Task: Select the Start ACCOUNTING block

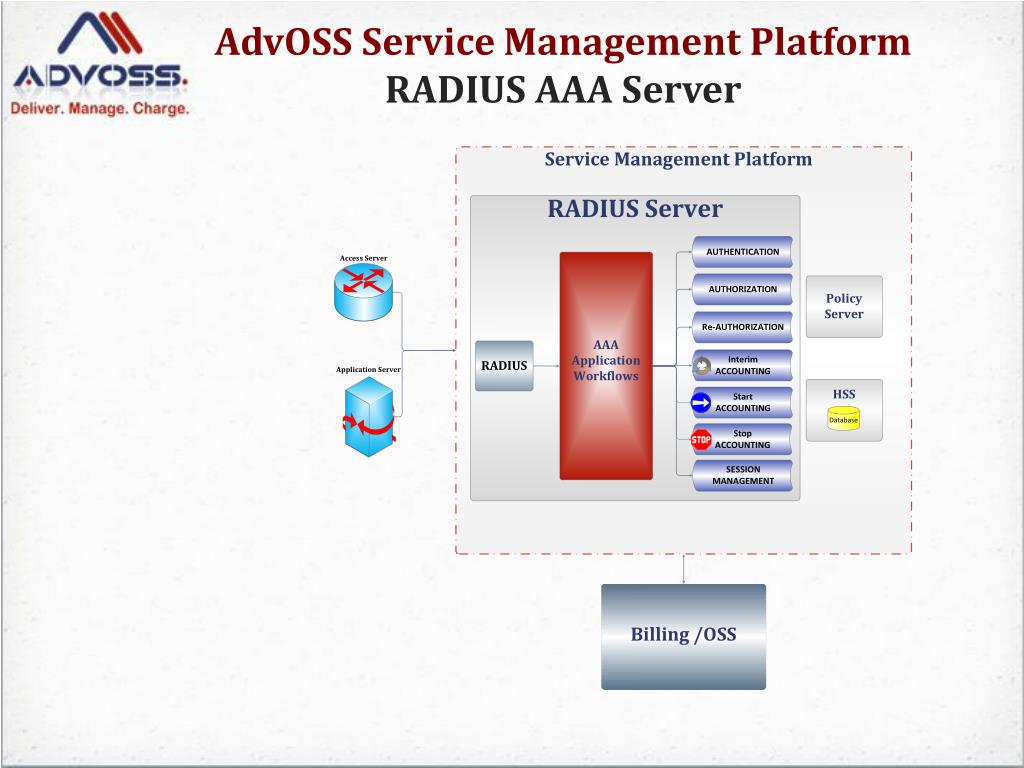Action: coord(743,402)
